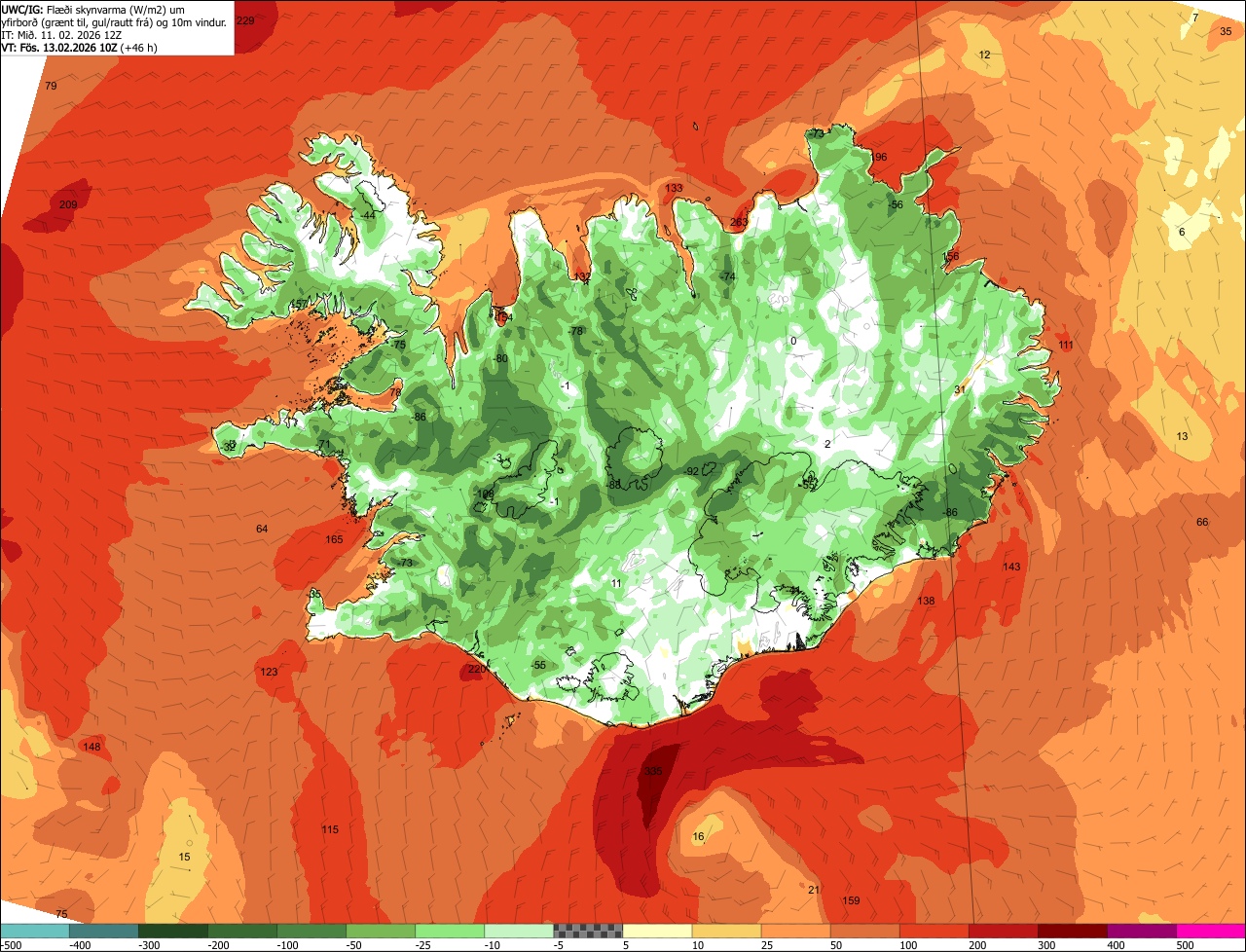Screen dimensions: 1246x952
Task: Pick the red legend swatch between 100 and 200
Action: (x=934, y=931)
